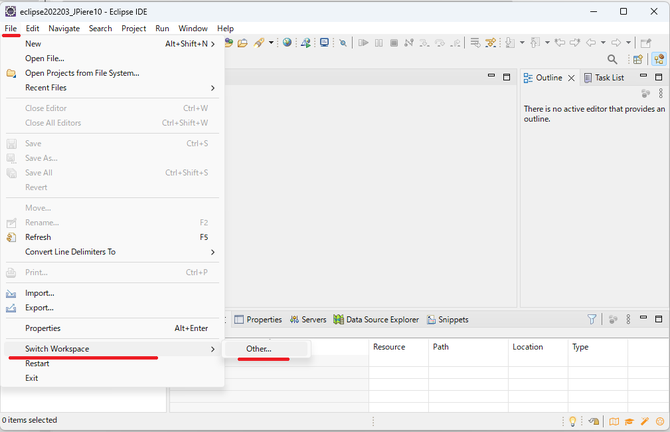Choose Other... from Switch Workspace submenu
The width and height of the screenshot is (670, 432).
point(258,349)
